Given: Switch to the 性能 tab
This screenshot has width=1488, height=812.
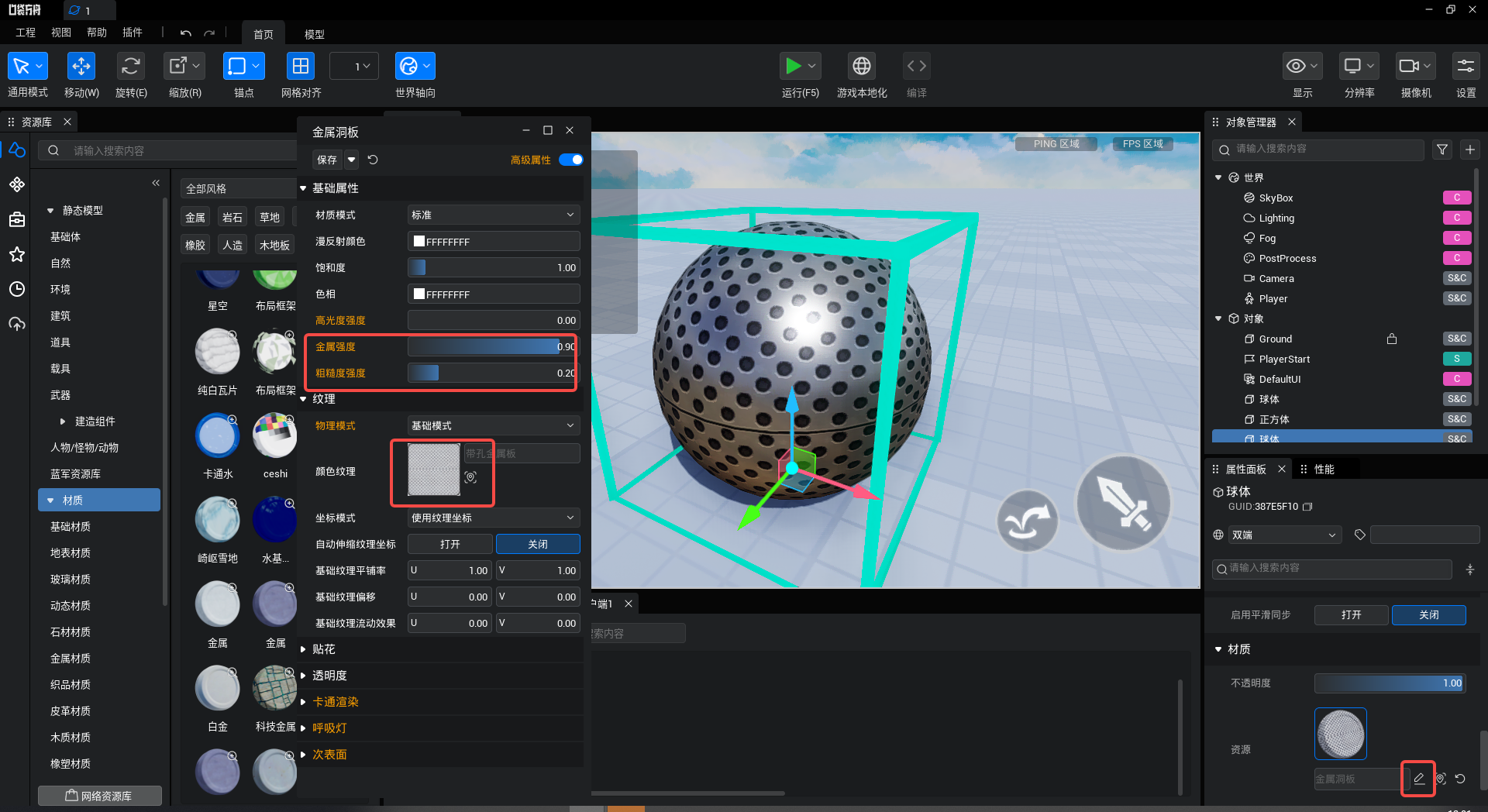Looking at the screenshot, I should [x=1324, y=469].
